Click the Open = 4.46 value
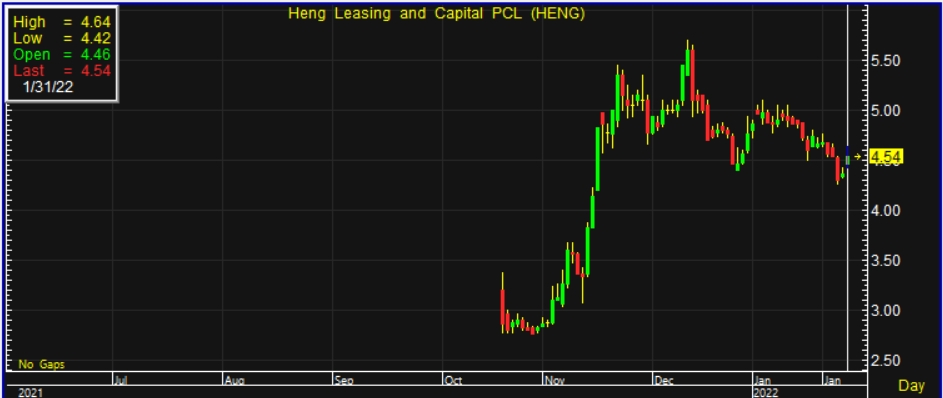 click(62, 55)
